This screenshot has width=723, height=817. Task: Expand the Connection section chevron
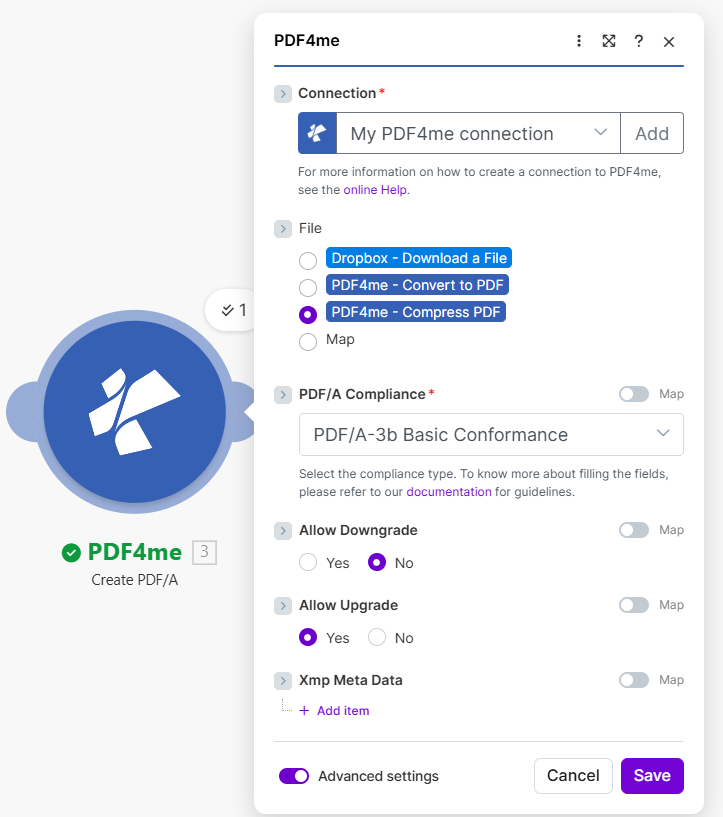point(283,94)
